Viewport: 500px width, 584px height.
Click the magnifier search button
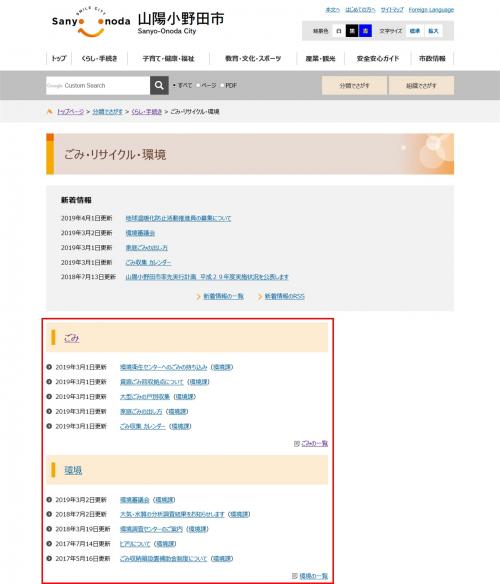(159, 85)
